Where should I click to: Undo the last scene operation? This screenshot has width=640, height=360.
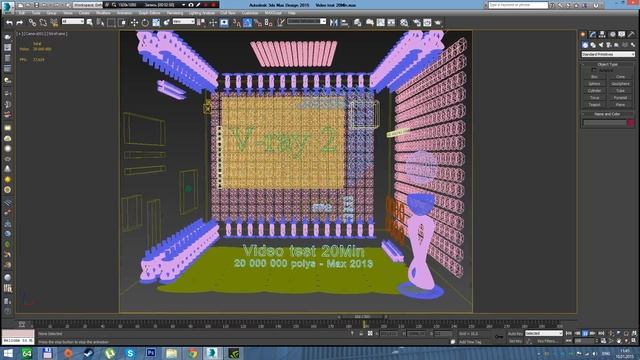click(x=9, y=23)
